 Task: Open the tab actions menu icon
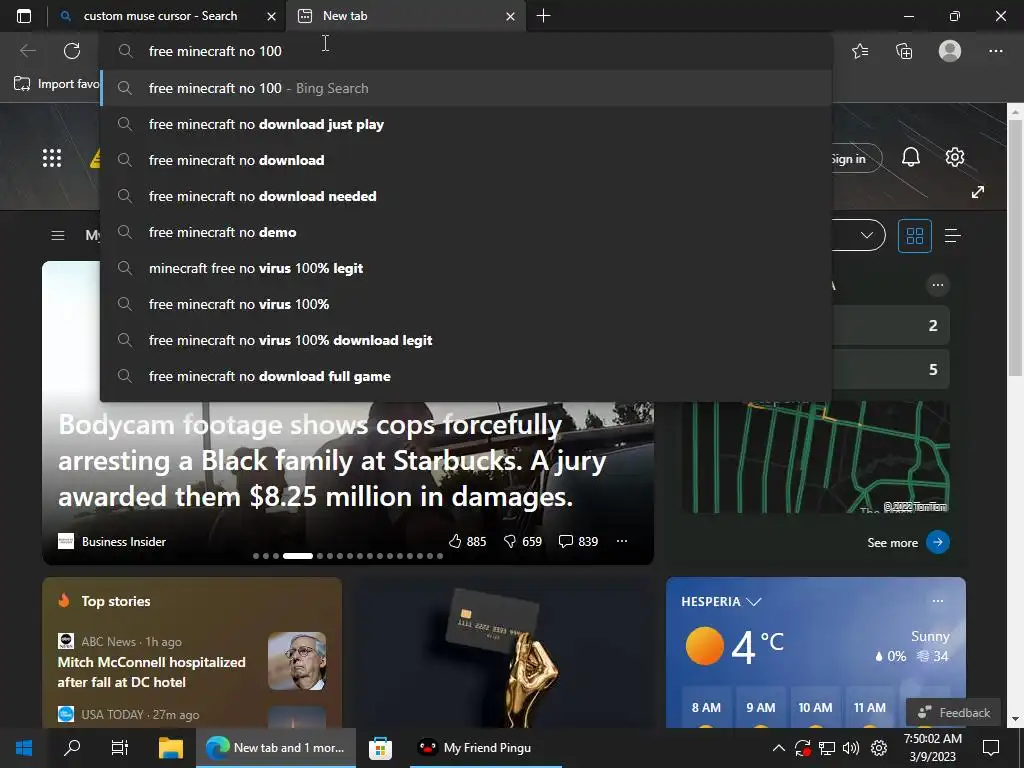[24, 16]
